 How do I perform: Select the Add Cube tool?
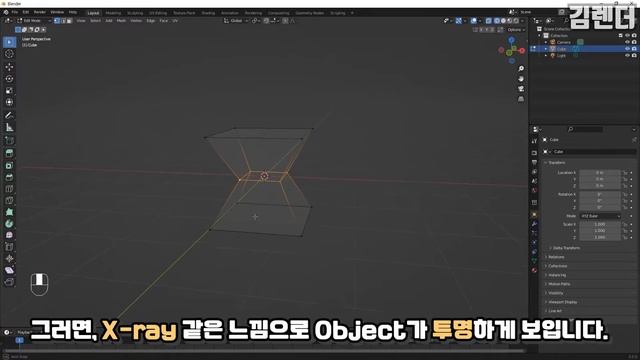tap(9, 140)
